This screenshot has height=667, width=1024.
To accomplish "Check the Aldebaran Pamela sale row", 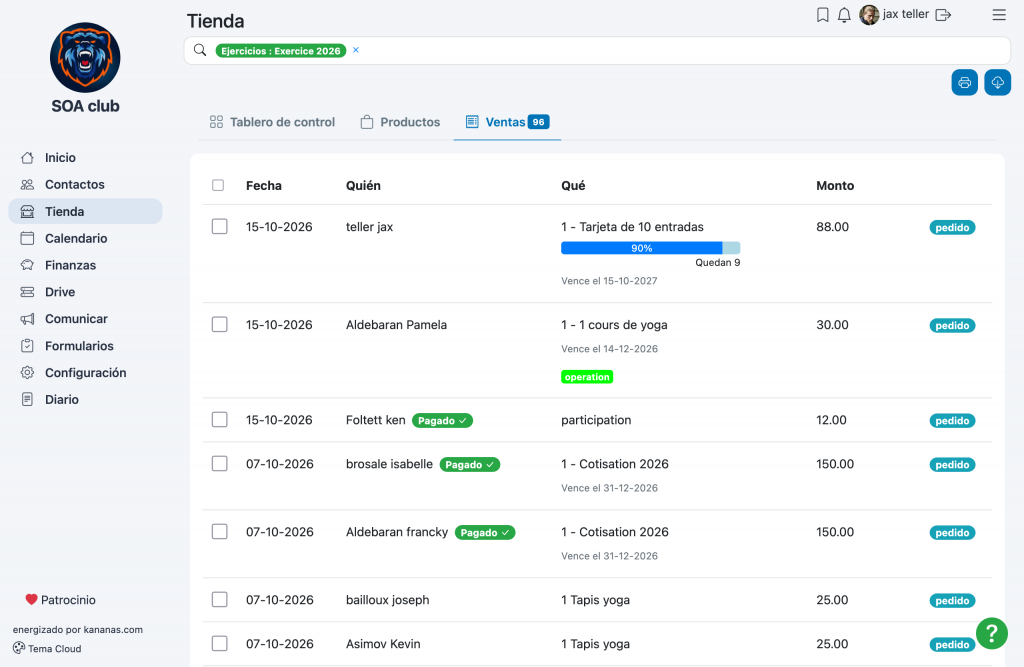I will coord(219,325).
